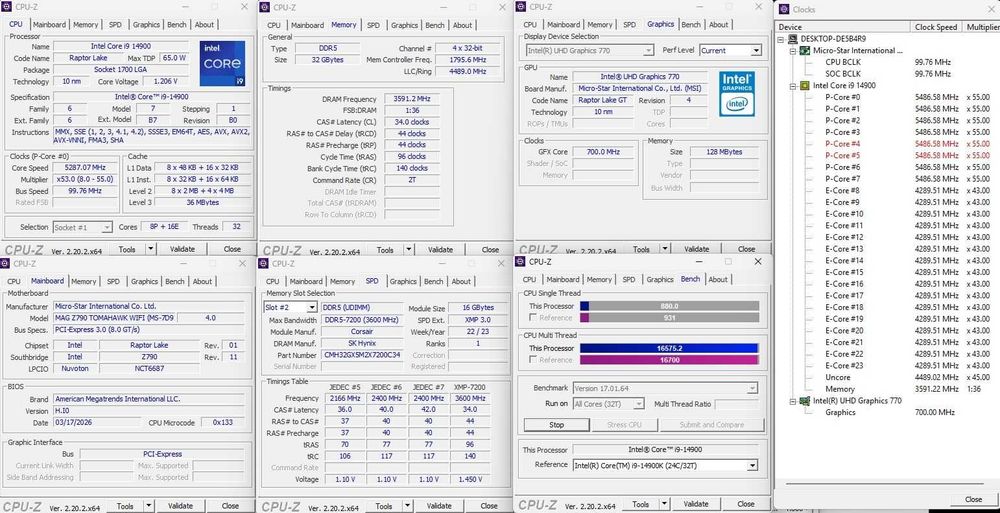Click the CPU Microcode value 0x133
The width and height of the screenshot is (1000, 513).
tap(223, 422)
